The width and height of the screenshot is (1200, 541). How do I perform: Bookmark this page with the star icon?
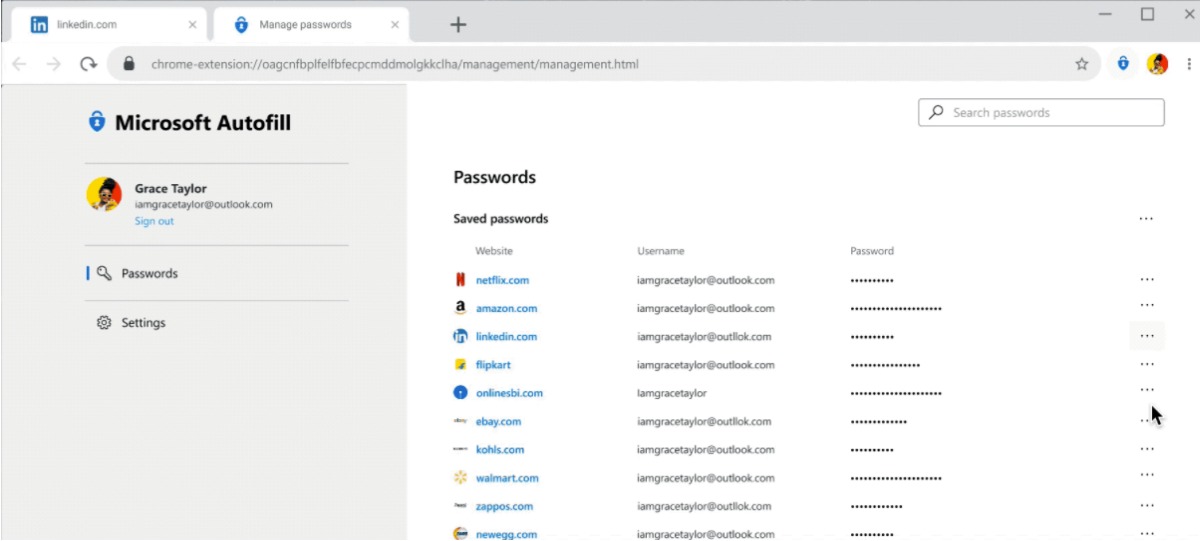pos(1081,64)
